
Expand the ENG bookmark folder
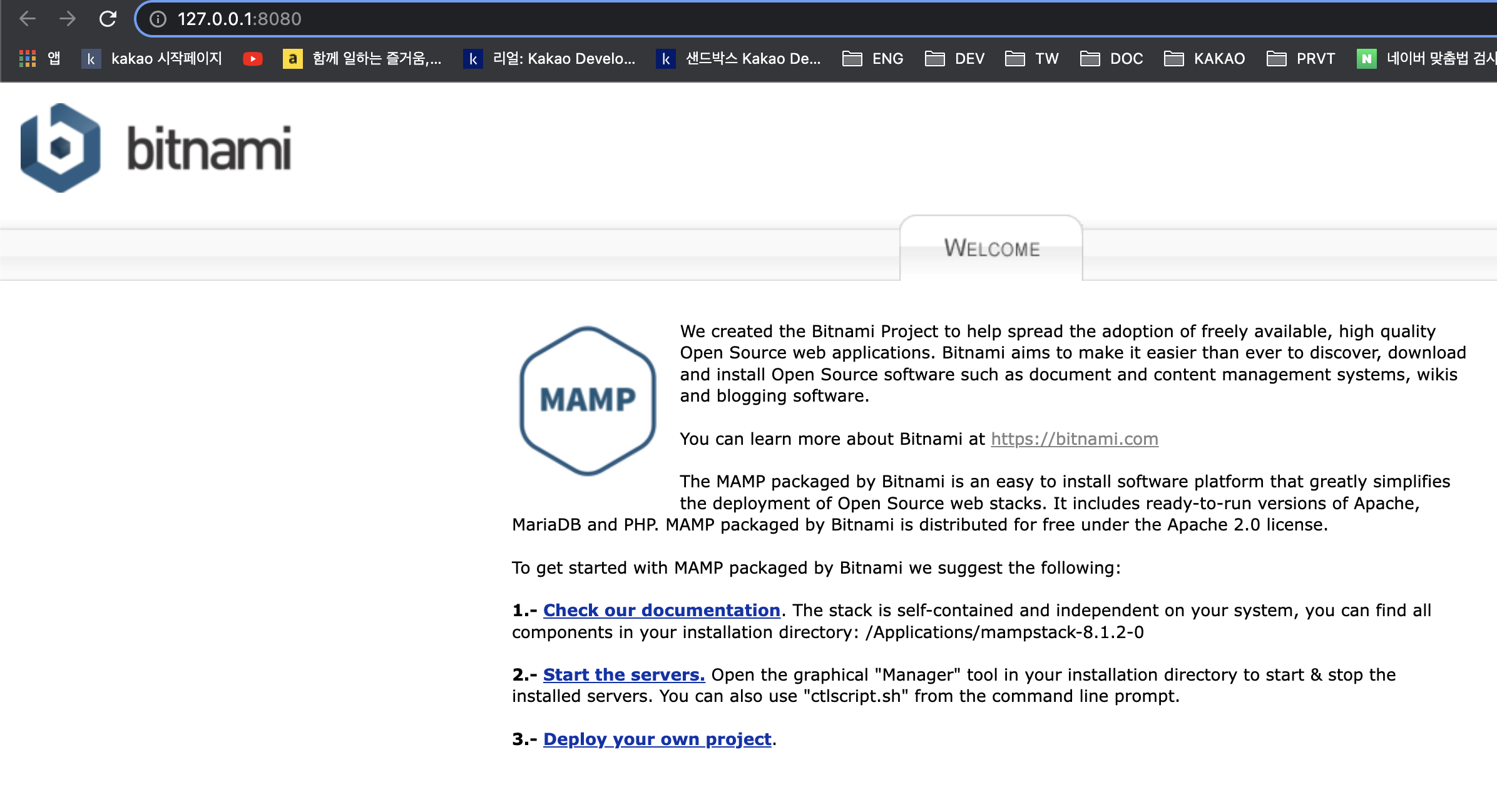873,59
